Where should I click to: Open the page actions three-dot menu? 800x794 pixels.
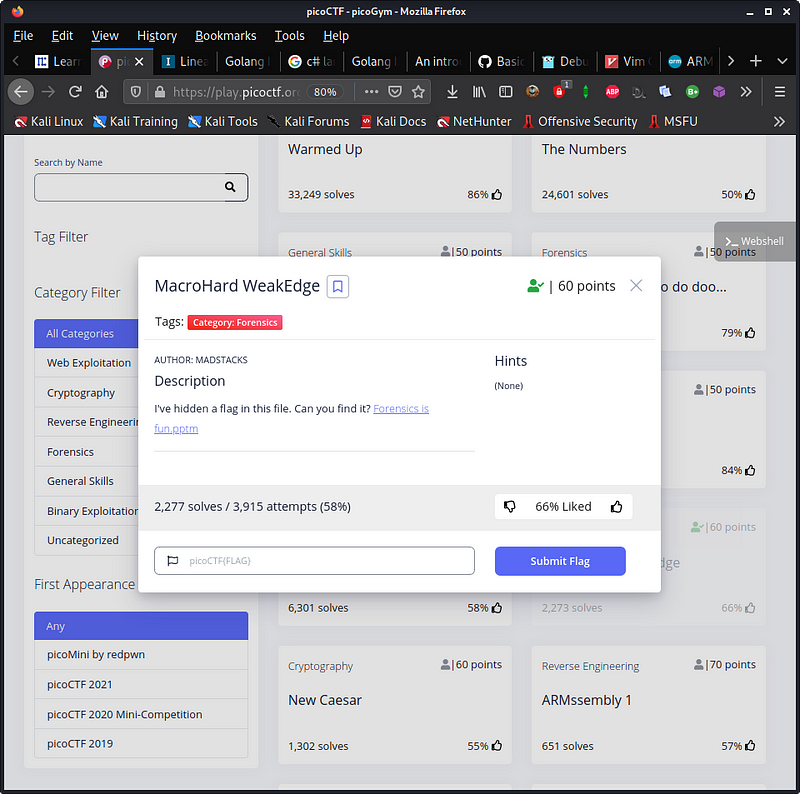coord(371,91)
